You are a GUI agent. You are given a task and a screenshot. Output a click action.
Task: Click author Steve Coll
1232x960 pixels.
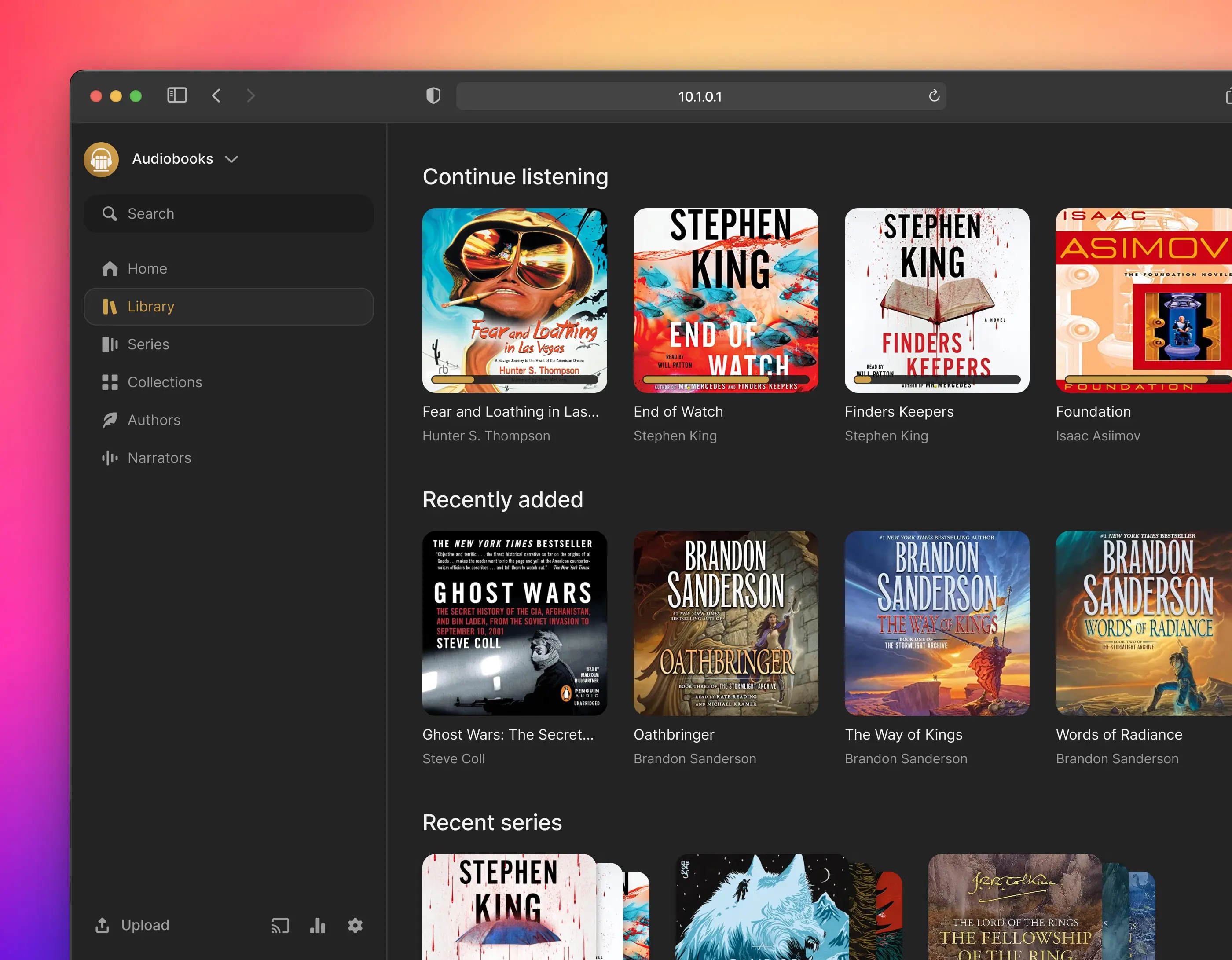click(454, 758)
